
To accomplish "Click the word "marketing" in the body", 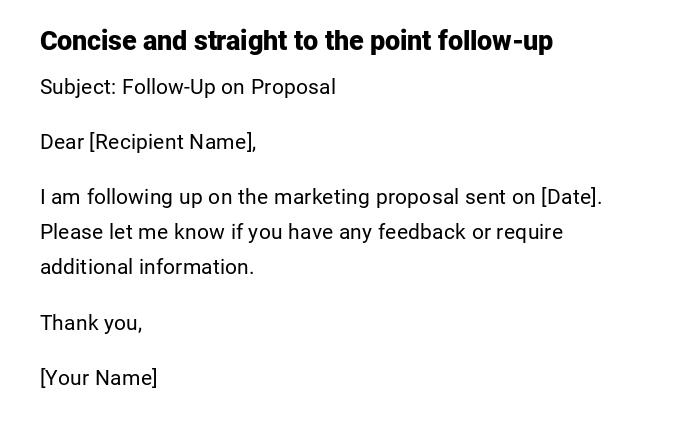I will [x=321, y=197].
